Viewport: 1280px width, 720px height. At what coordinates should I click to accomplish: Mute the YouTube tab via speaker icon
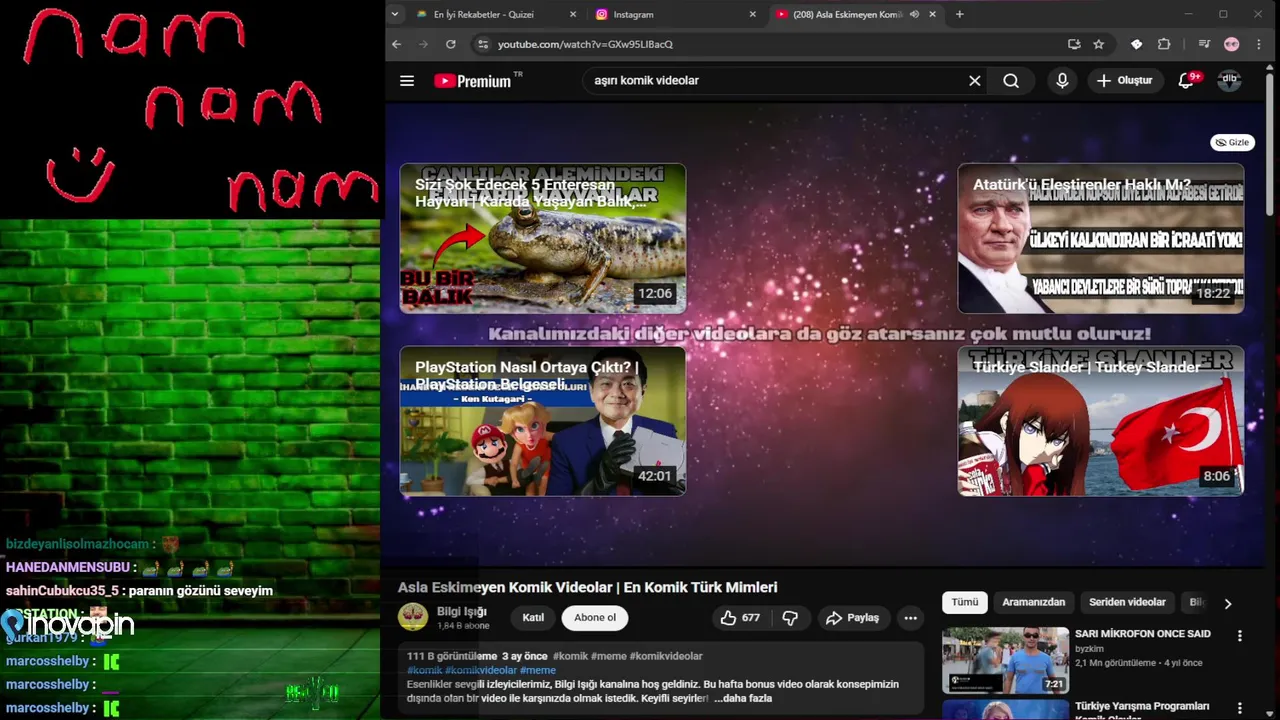(914, 14)
